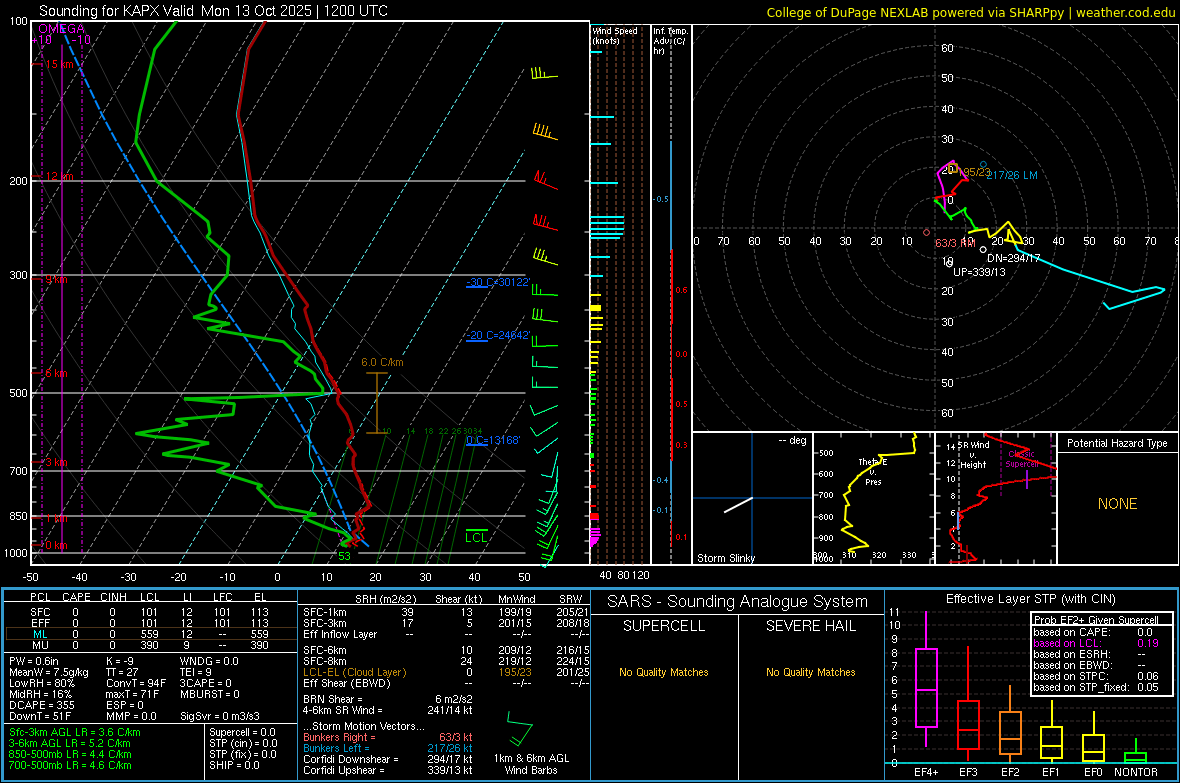Click the '63/3 RM' hodograph label

point(955,242)
